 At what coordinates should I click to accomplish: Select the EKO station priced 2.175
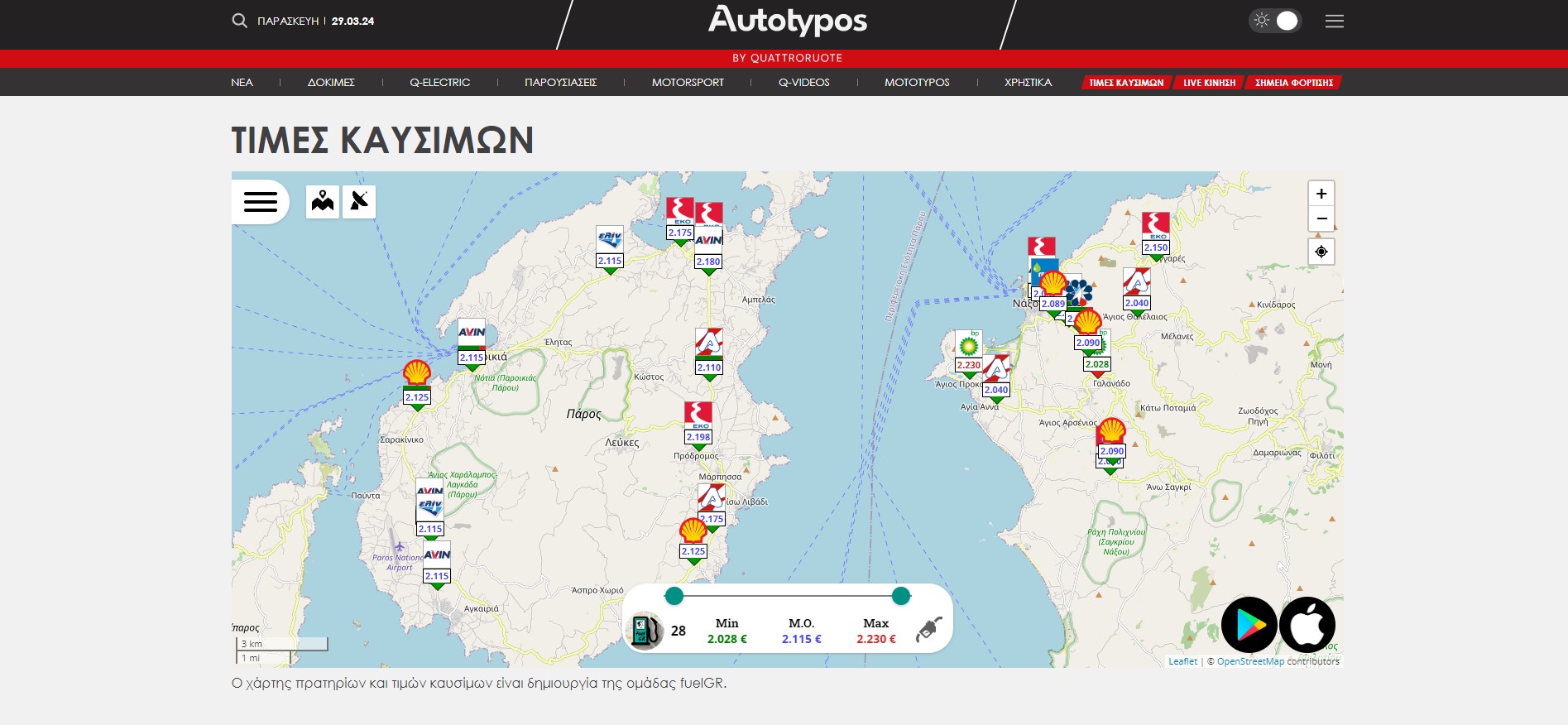tap(680, 220)
